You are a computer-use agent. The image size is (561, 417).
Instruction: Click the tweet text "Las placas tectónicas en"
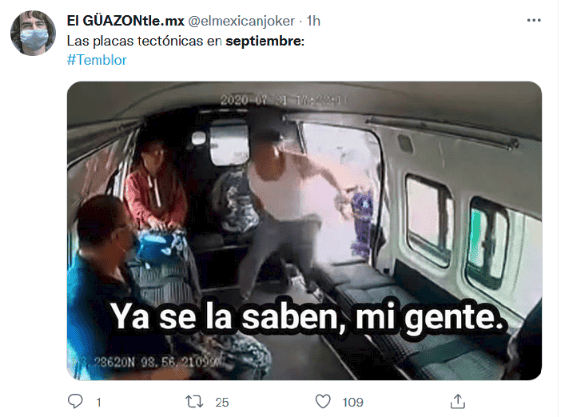pyautogui.click(x=145, y=41)
